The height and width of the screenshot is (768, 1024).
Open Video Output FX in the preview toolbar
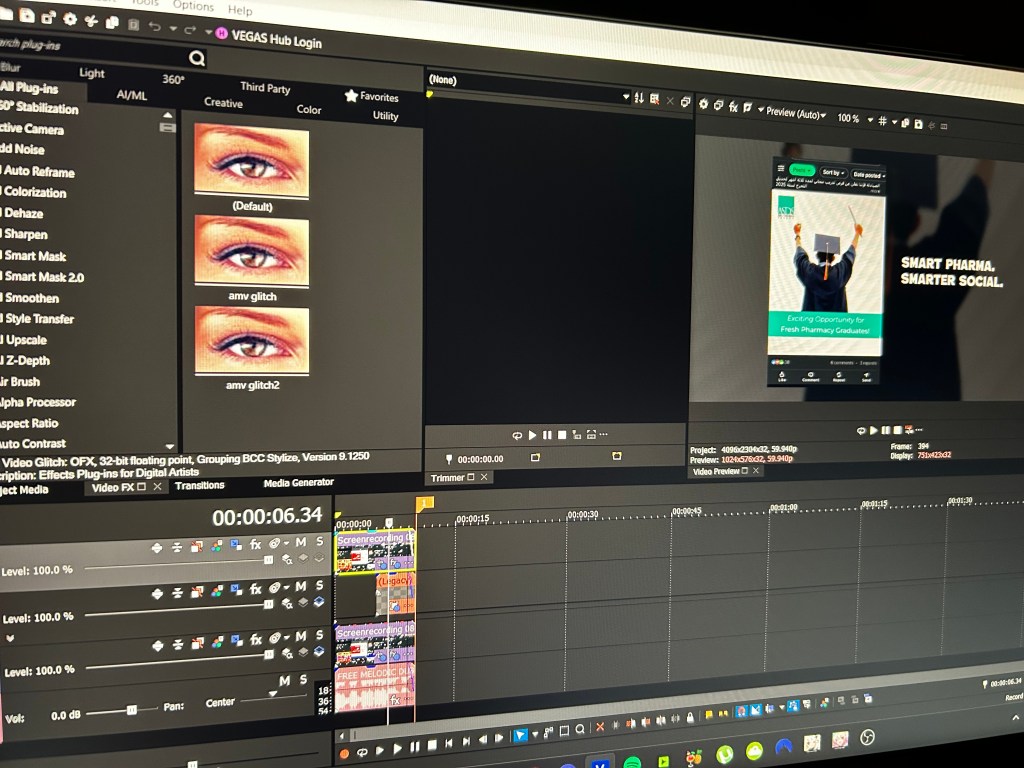tap(733, 107)
